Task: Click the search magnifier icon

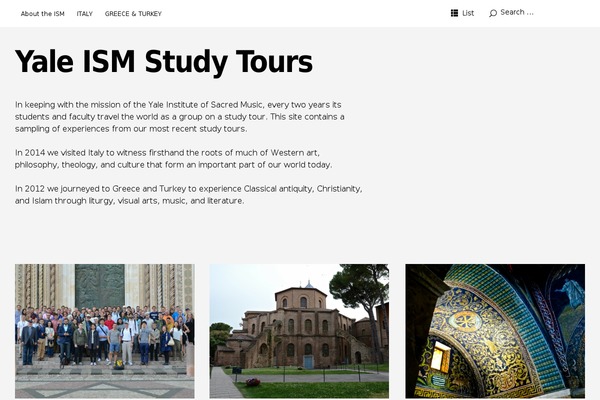Action: tap(493, 13)
